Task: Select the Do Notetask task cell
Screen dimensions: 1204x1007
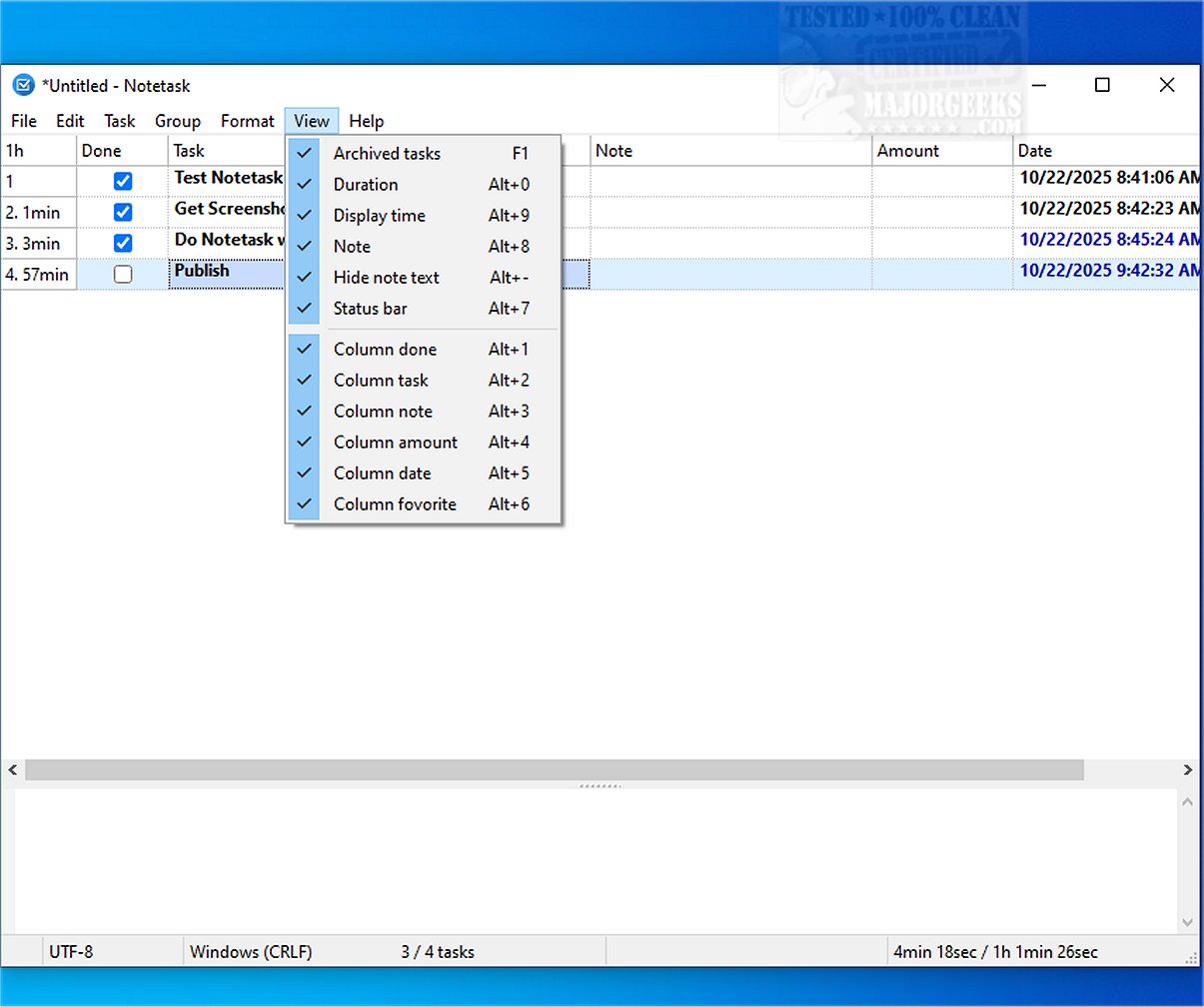Action: coord(228,243)
